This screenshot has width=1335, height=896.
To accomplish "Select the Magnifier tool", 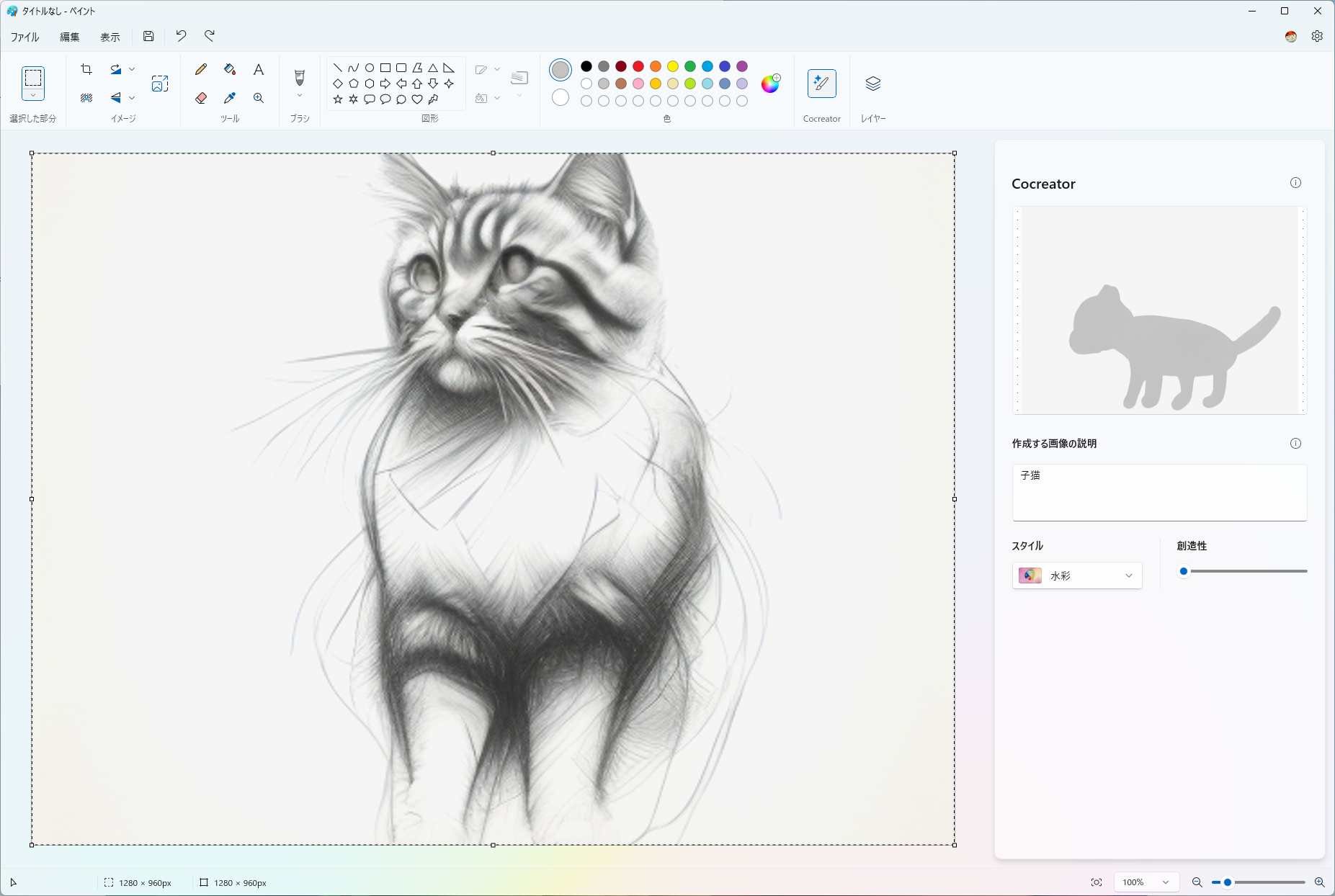I will (258, 98).
